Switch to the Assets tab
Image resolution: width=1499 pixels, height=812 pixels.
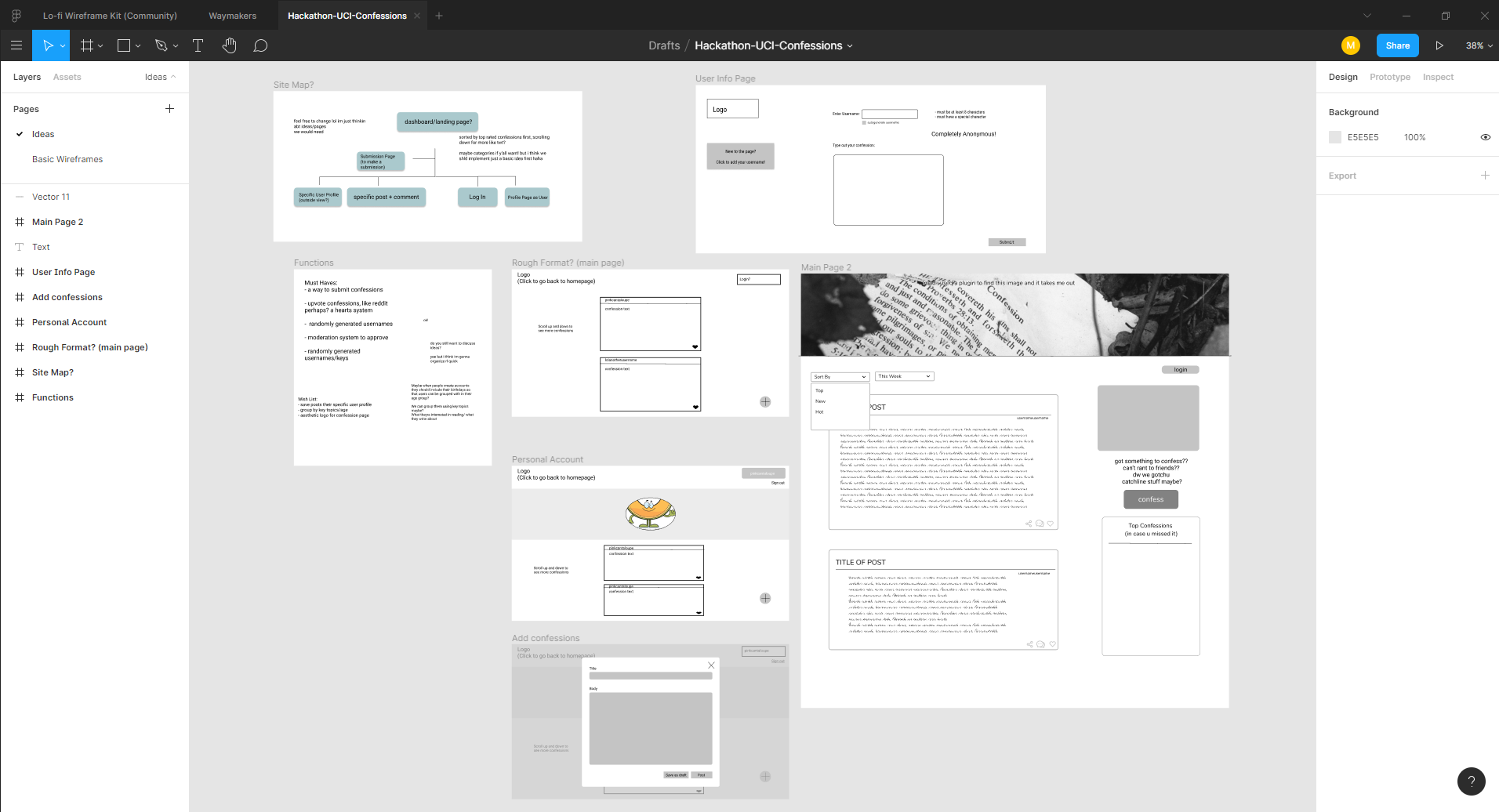coord(67,77)
